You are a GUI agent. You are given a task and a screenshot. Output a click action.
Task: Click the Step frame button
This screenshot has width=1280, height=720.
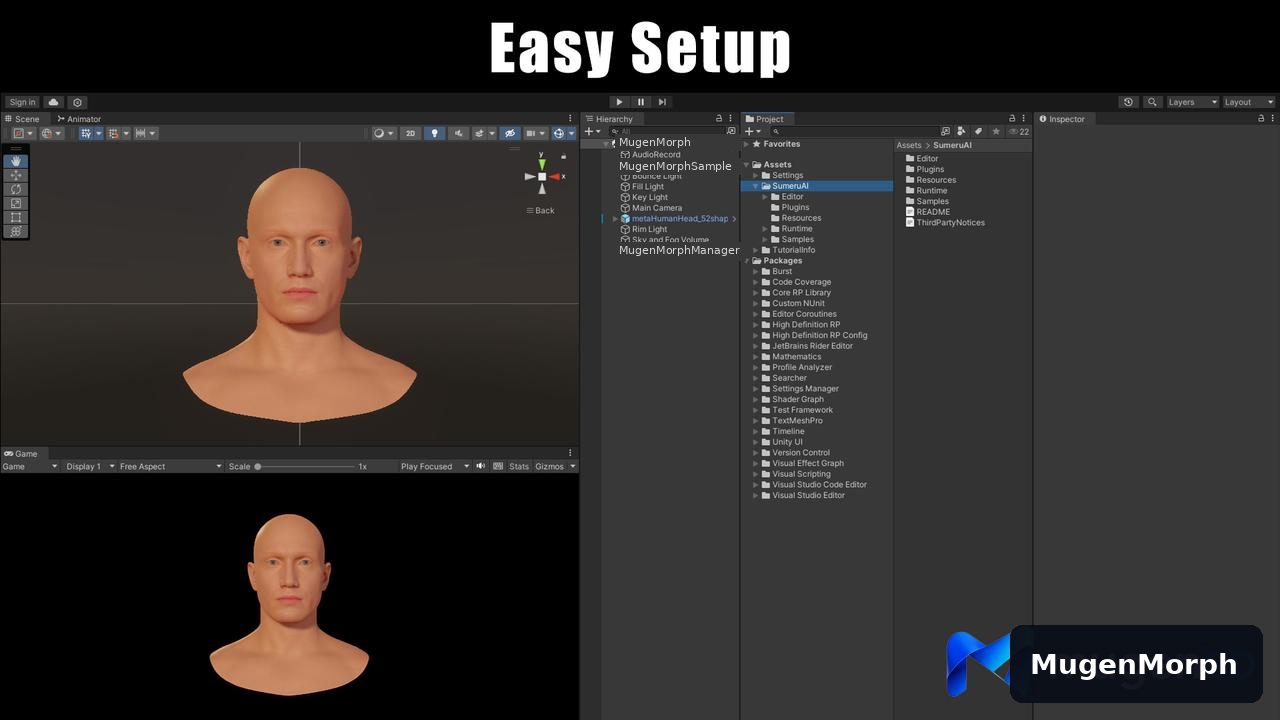tap(662, 102)
